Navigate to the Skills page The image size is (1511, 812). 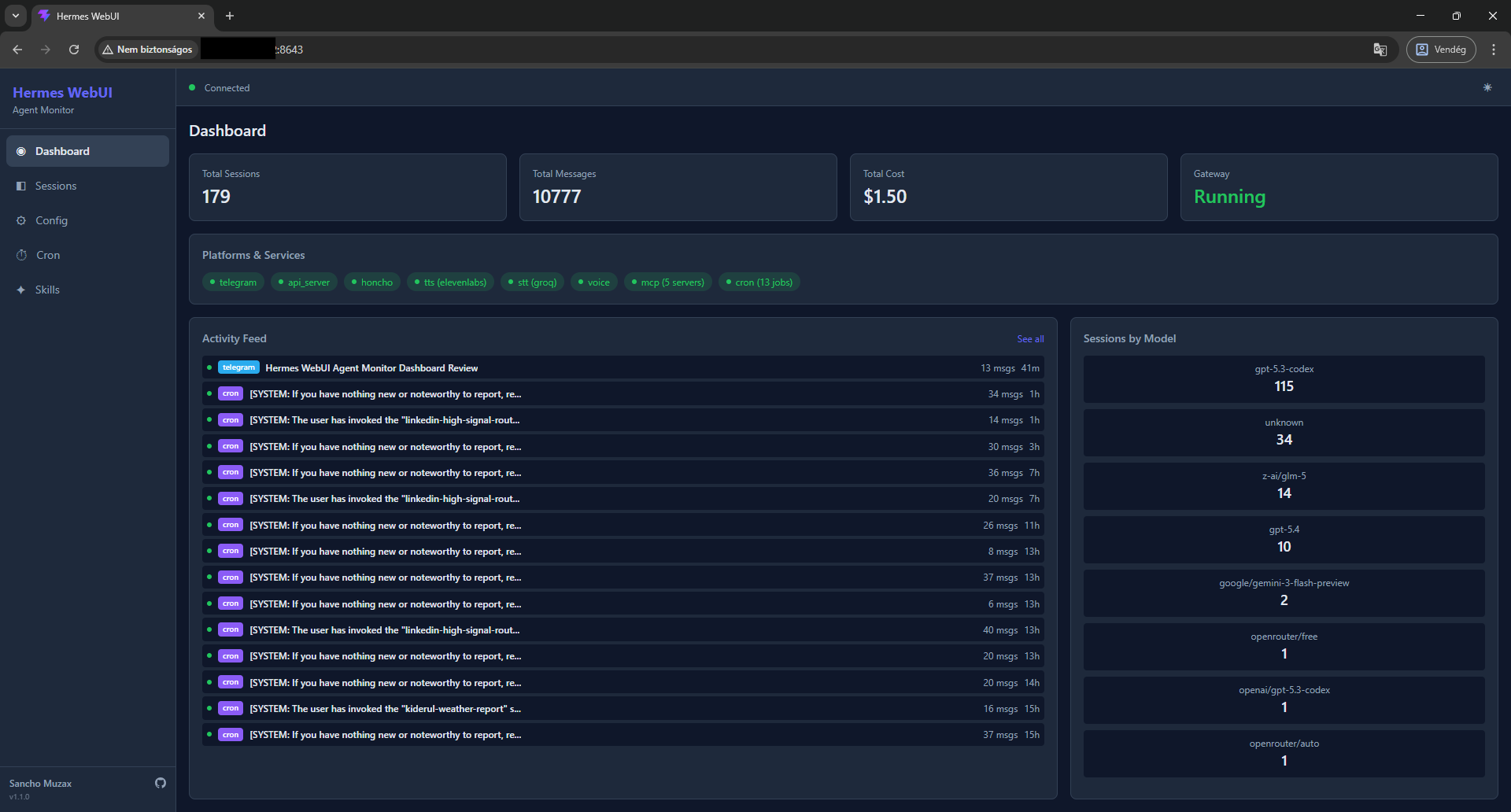click(87, 290)
